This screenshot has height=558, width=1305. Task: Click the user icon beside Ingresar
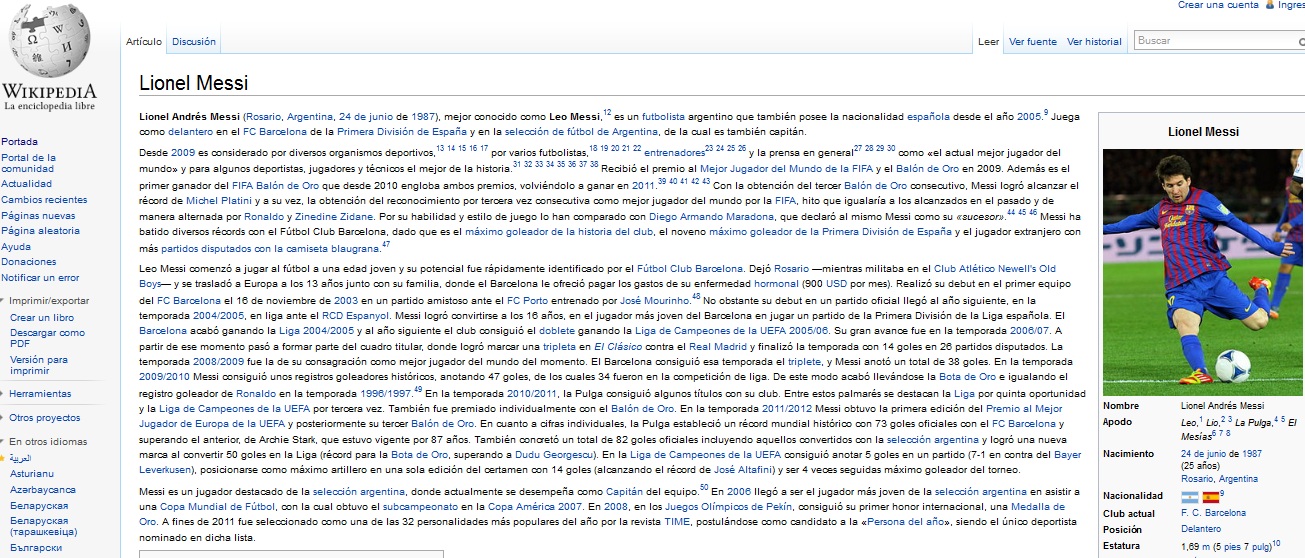click(1270, 5)
